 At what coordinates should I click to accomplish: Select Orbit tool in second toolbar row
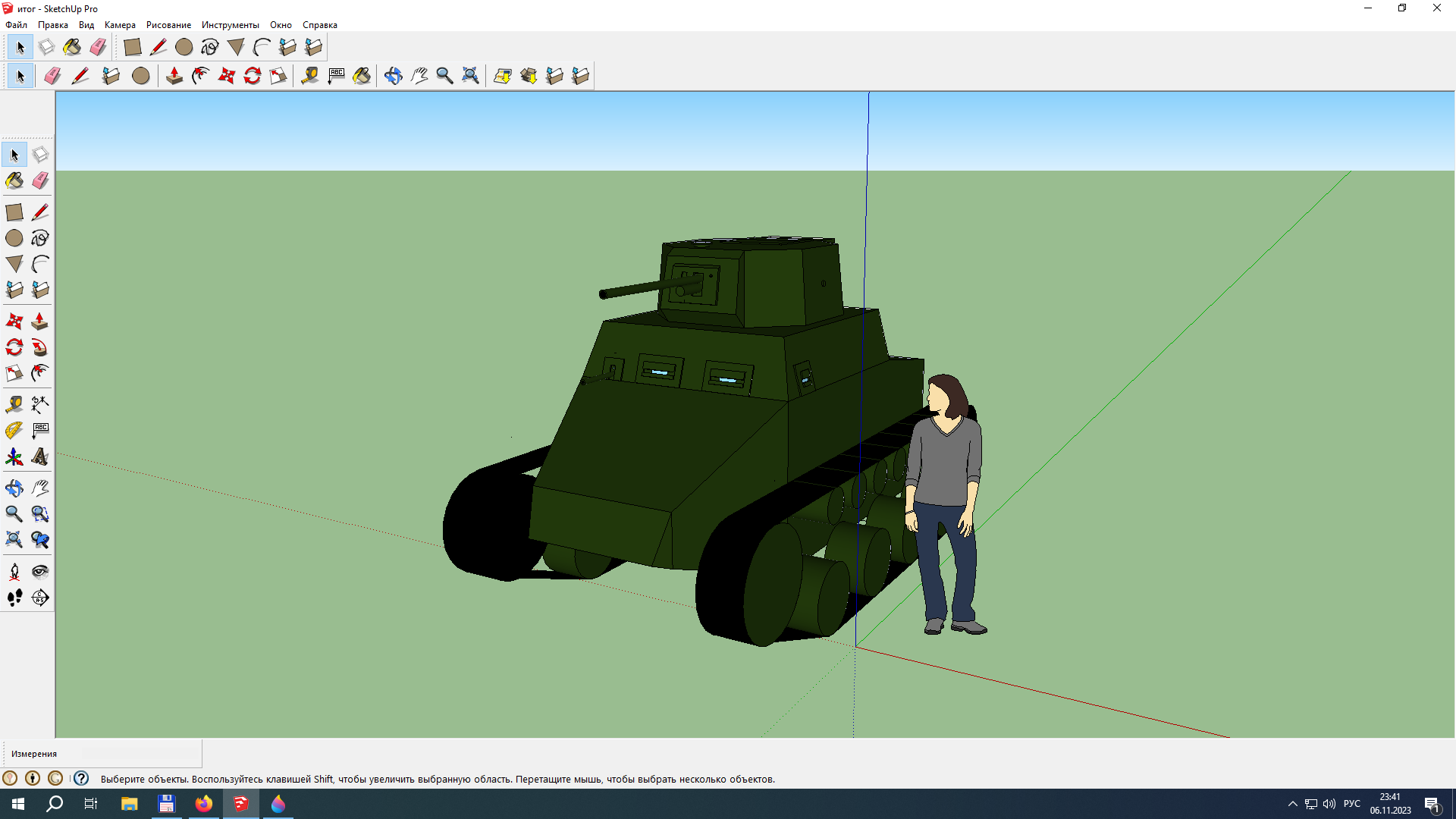393,76
